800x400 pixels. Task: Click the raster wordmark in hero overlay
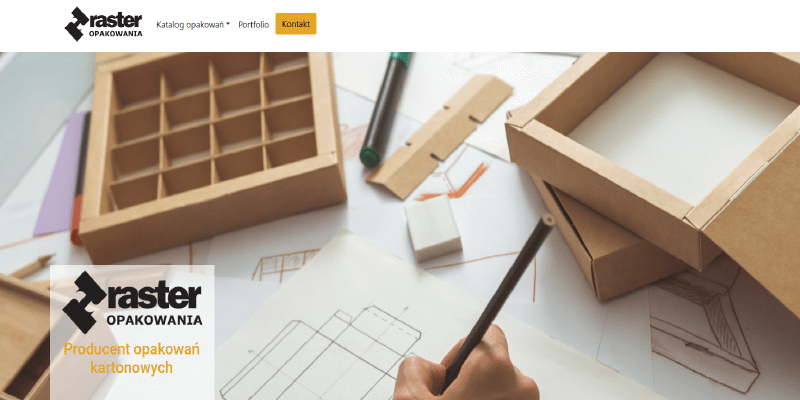[x=155, y=295]
